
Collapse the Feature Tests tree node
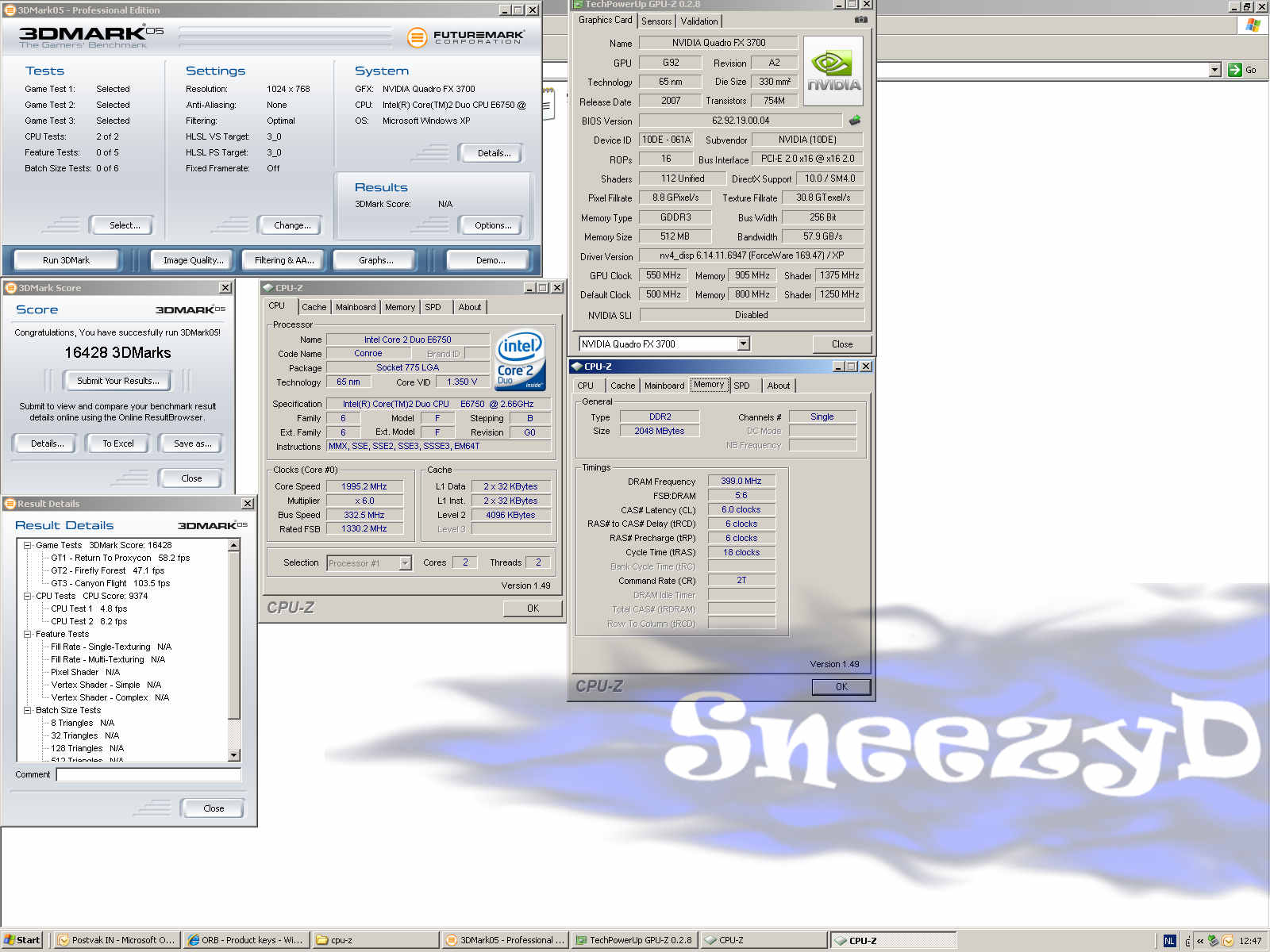pyautogui.click(x=27, y=634)
